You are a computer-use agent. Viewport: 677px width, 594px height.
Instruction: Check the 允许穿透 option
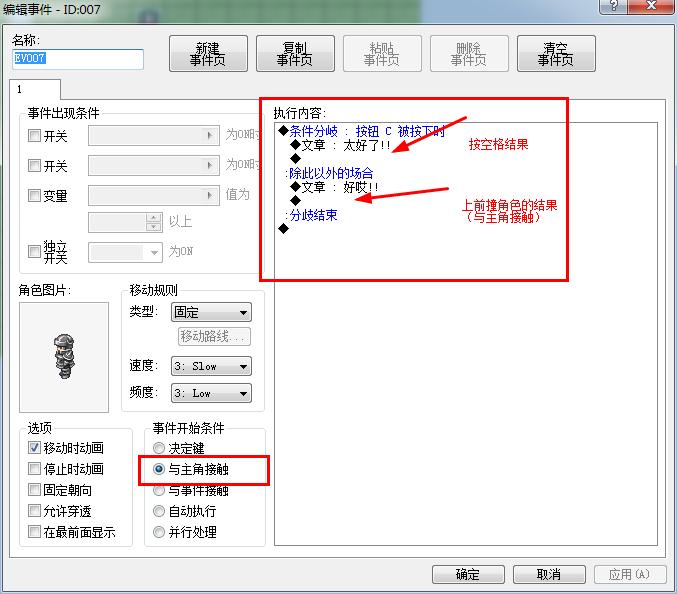click(x=34, y=511)
